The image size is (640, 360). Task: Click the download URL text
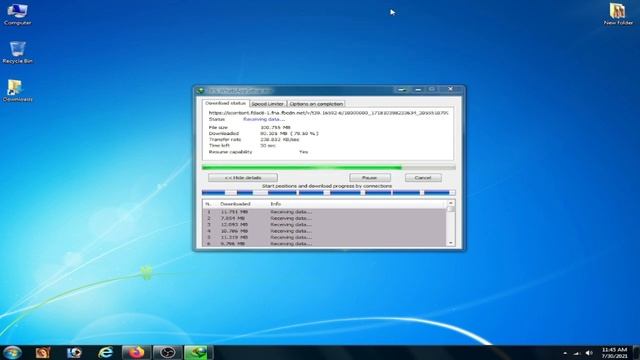(x=329, y=113)
